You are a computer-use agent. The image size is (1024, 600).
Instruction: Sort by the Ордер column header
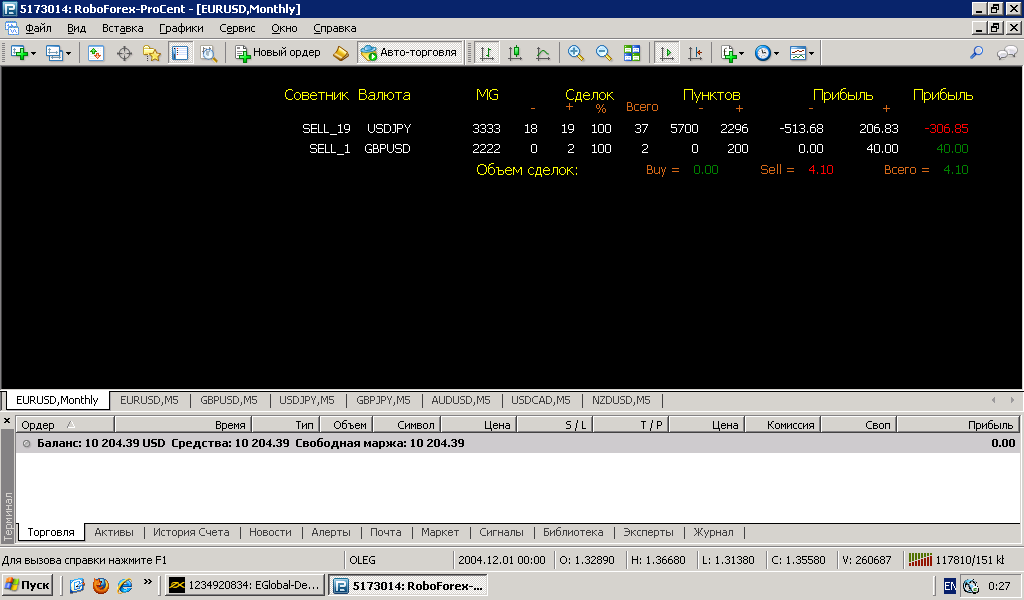(x=65, y=425)
